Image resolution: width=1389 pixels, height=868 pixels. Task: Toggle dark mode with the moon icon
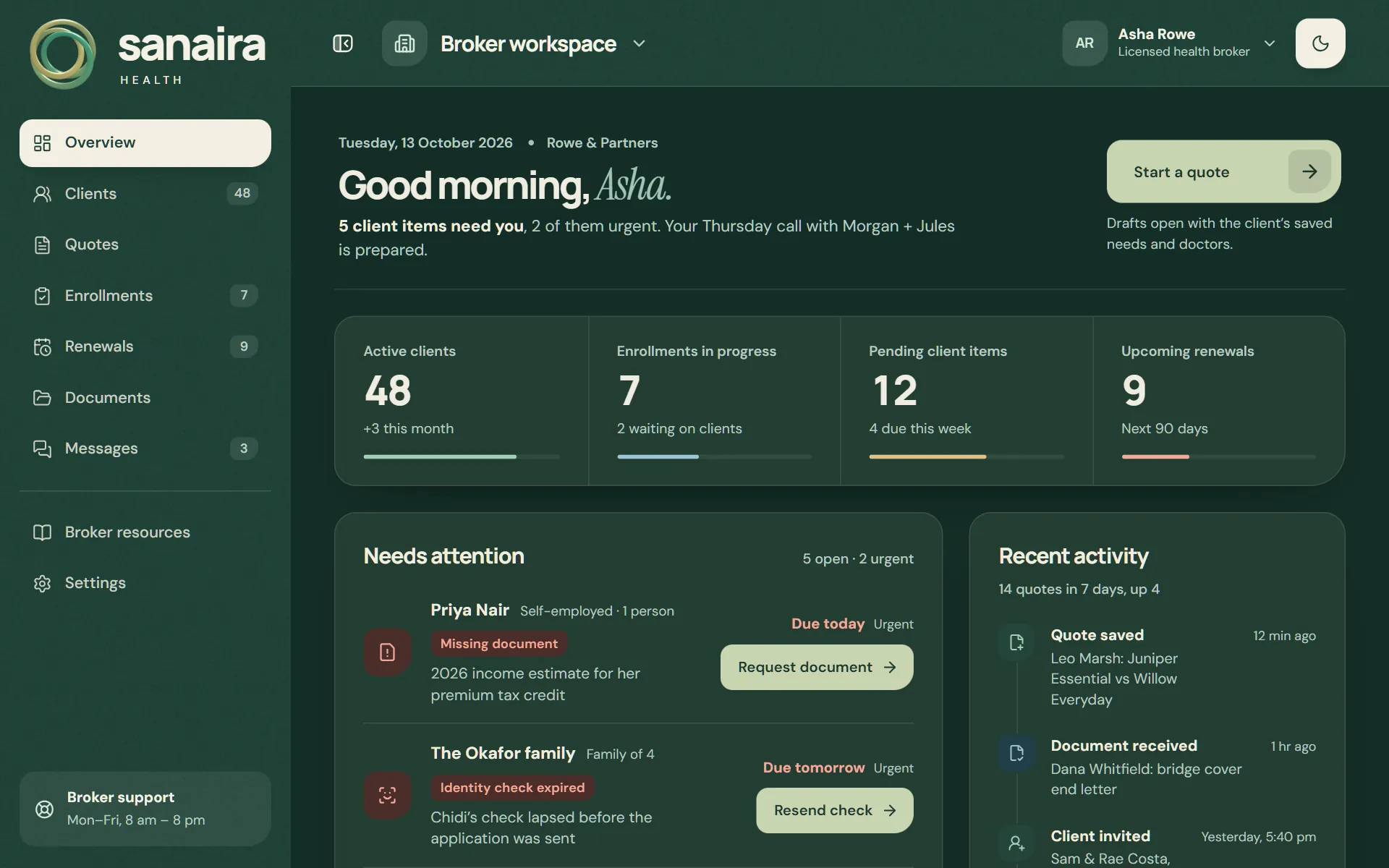[1320, 43]
